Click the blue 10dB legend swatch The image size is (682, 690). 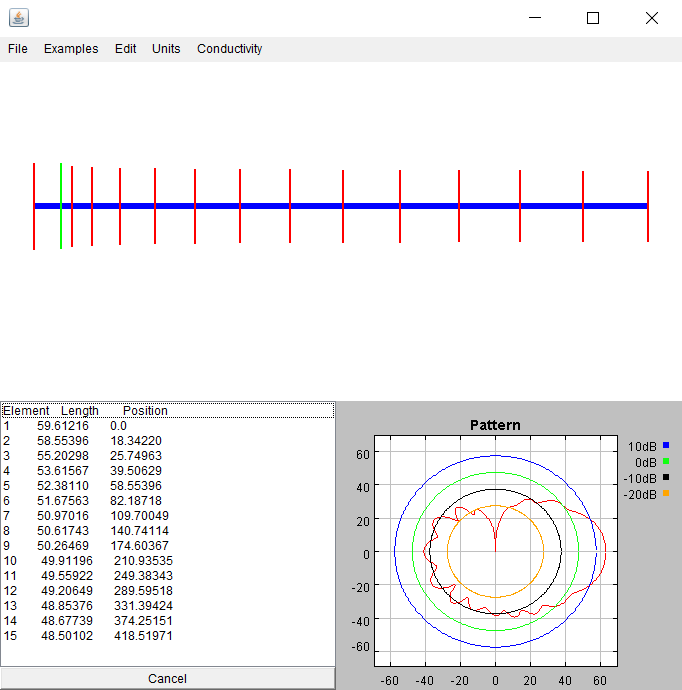(x=665, y=445)
